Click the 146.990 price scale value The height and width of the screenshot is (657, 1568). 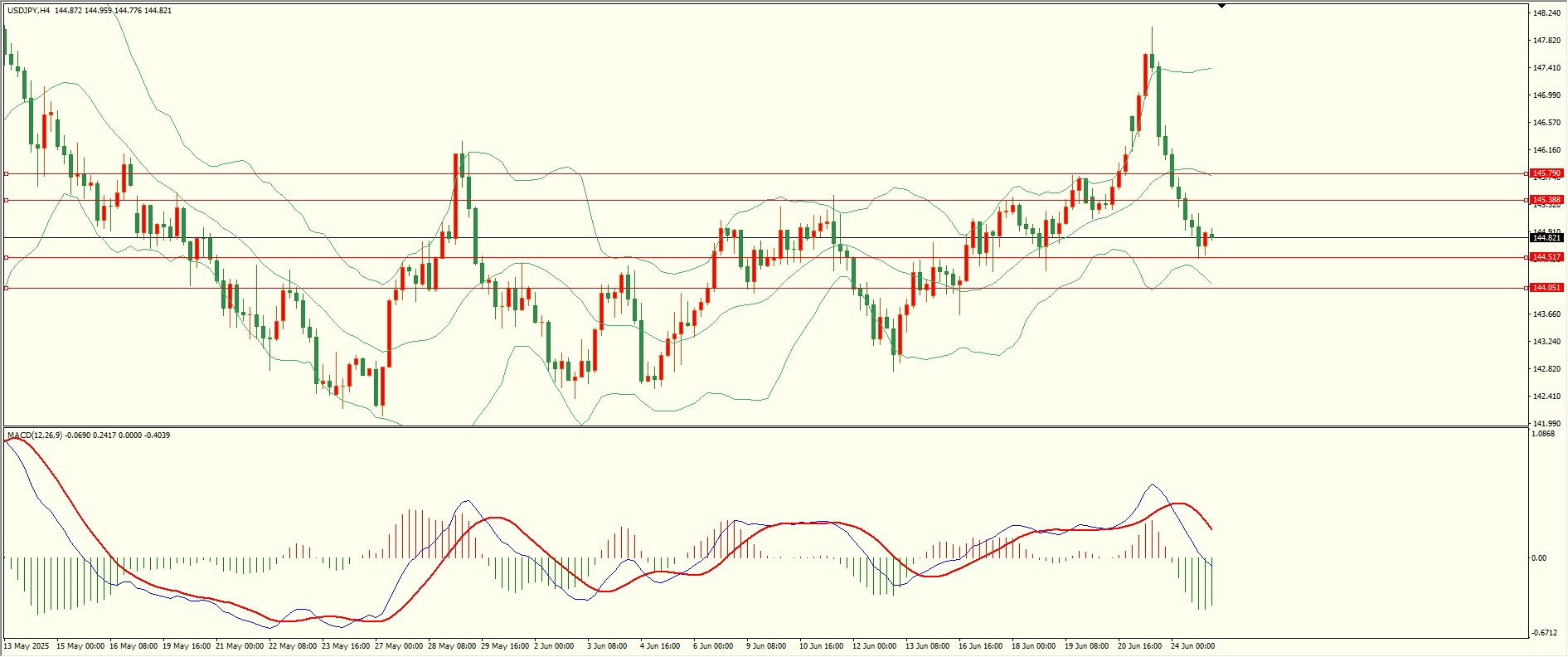point(1546,95)
